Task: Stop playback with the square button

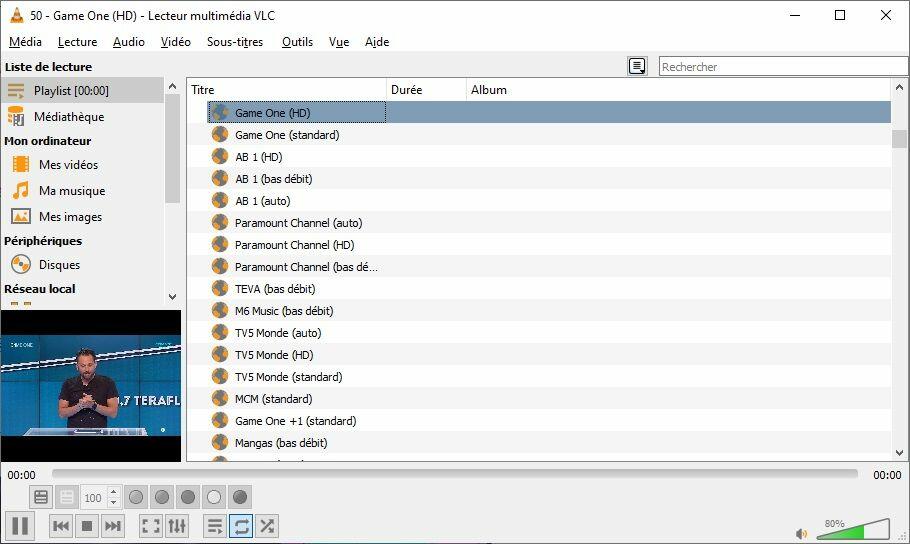Action: click(x=87, y=526)
